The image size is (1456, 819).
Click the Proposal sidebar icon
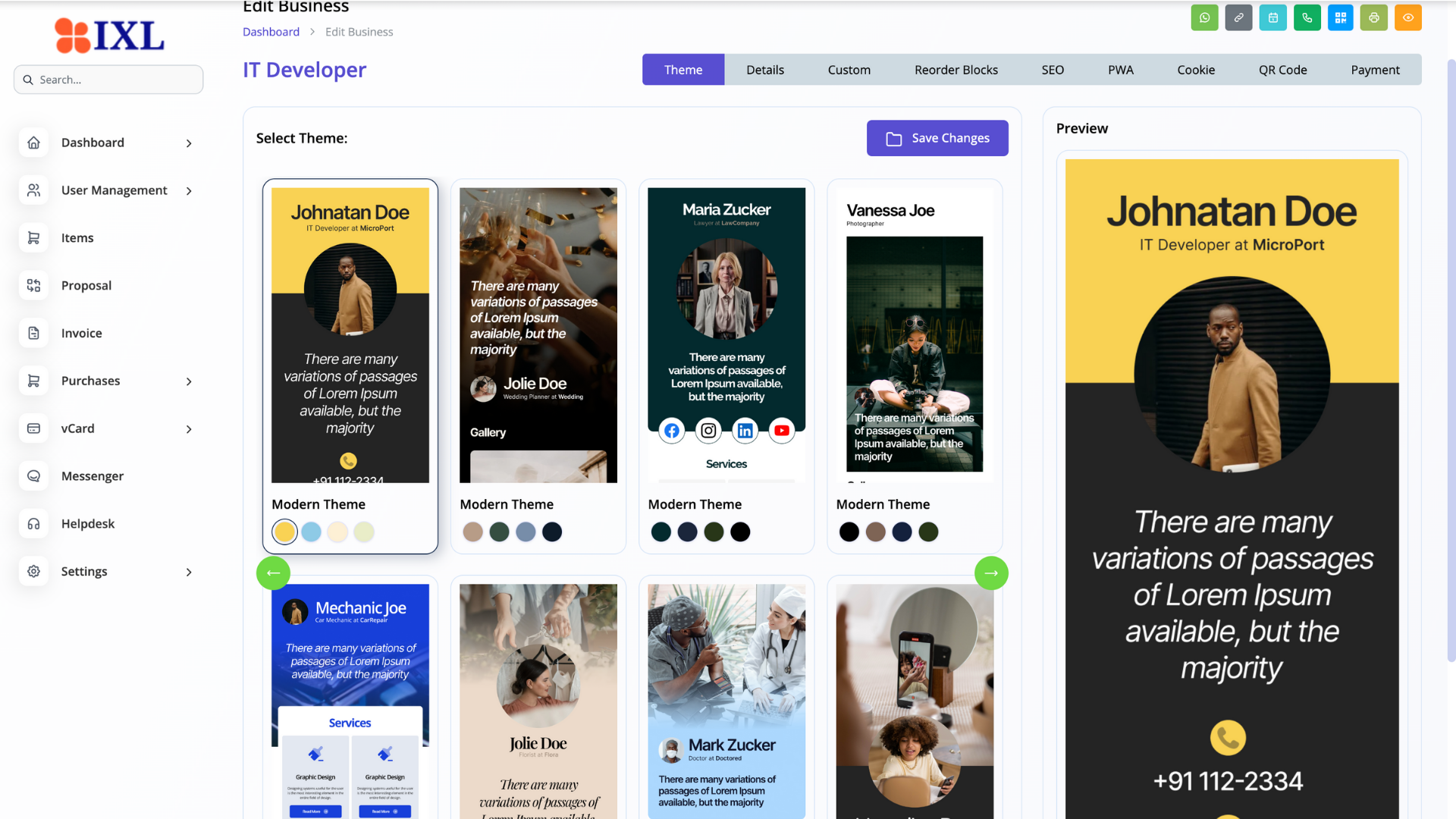(x=33, y=285)
